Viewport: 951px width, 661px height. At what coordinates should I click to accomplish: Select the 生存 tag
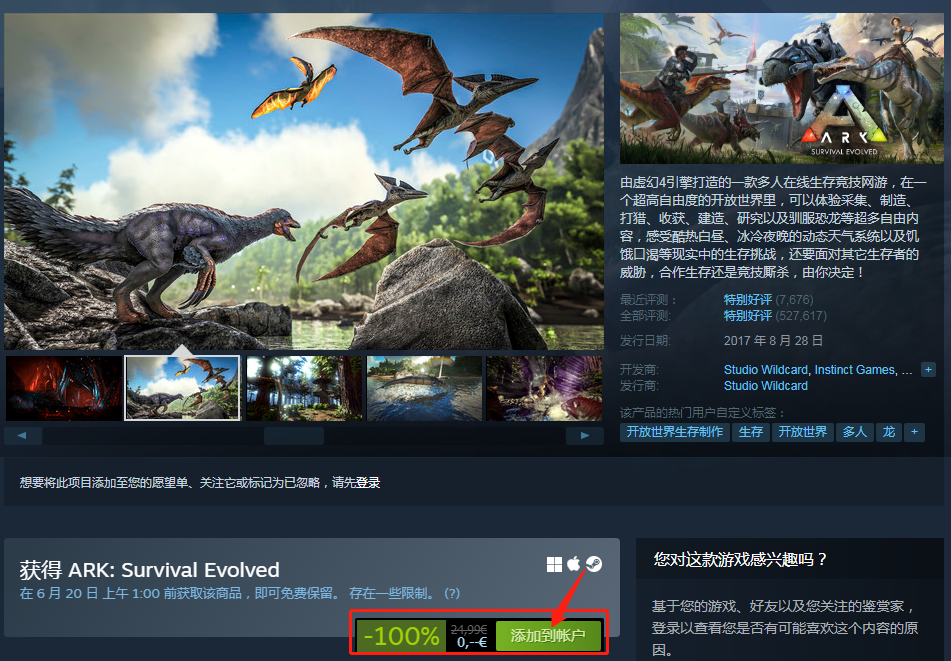tap(751, 432)
